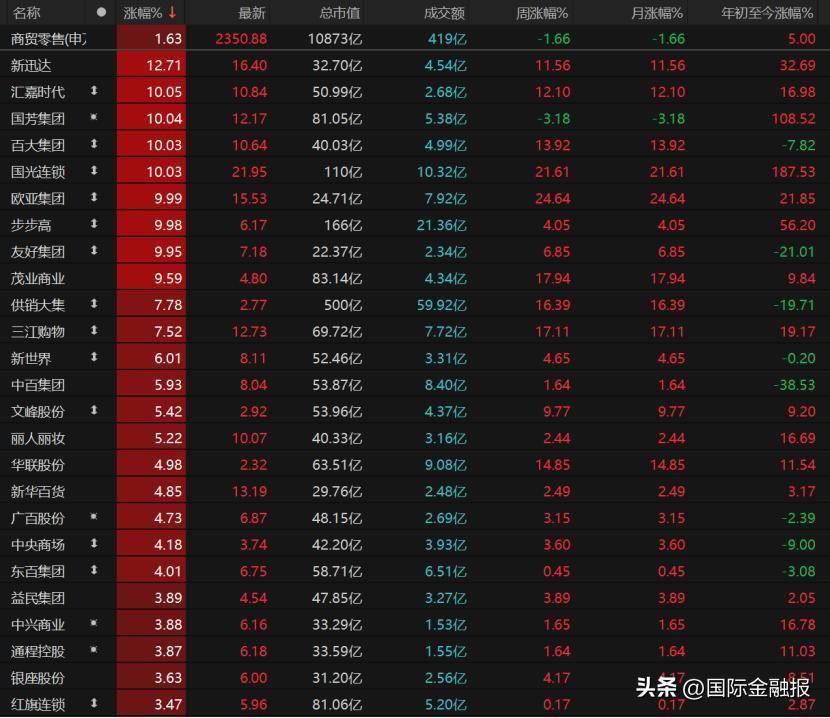830x718 pixels.
Task: Click the 年初至今涨幅% column header
Action: (x=767, y=13)
